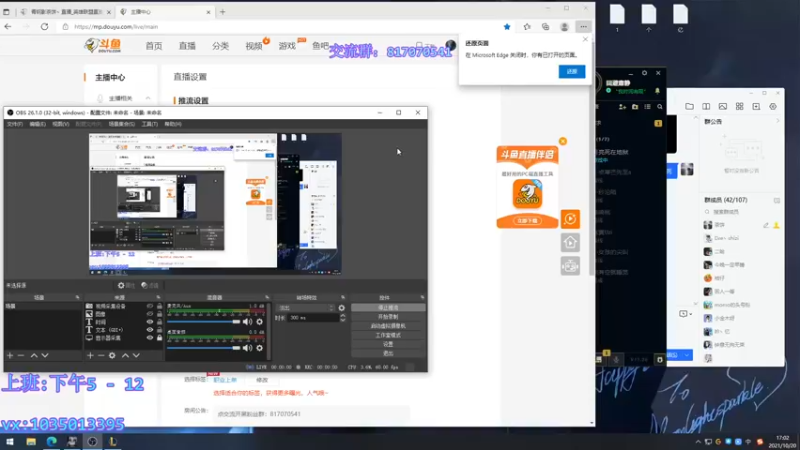
Task: Mute the 麦克风/Aux speaker icon
Action: (247, 322)
